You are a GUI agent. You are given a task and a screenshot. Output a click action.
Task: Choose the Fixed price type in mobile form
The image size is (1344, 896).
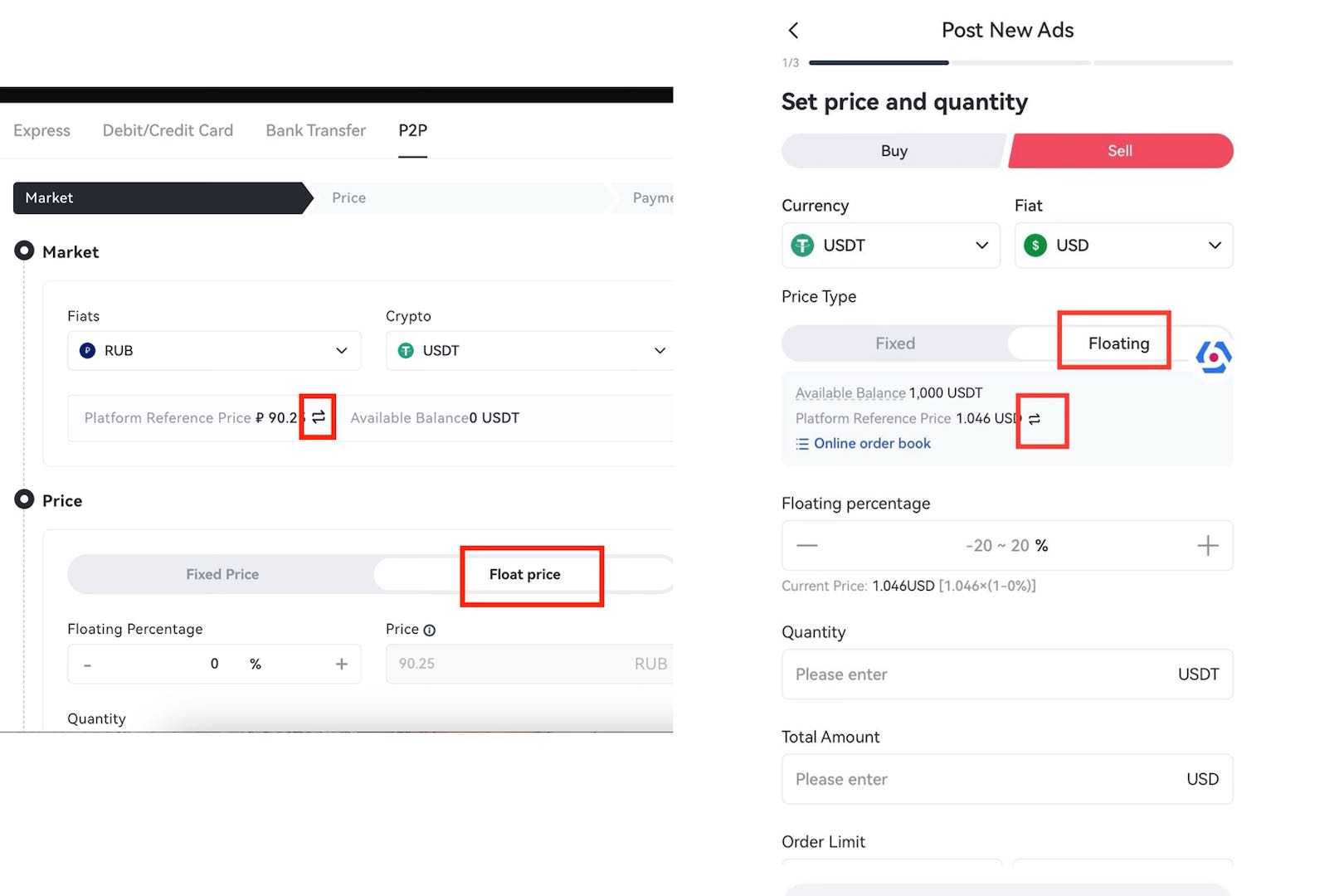[x=894, y=343]
